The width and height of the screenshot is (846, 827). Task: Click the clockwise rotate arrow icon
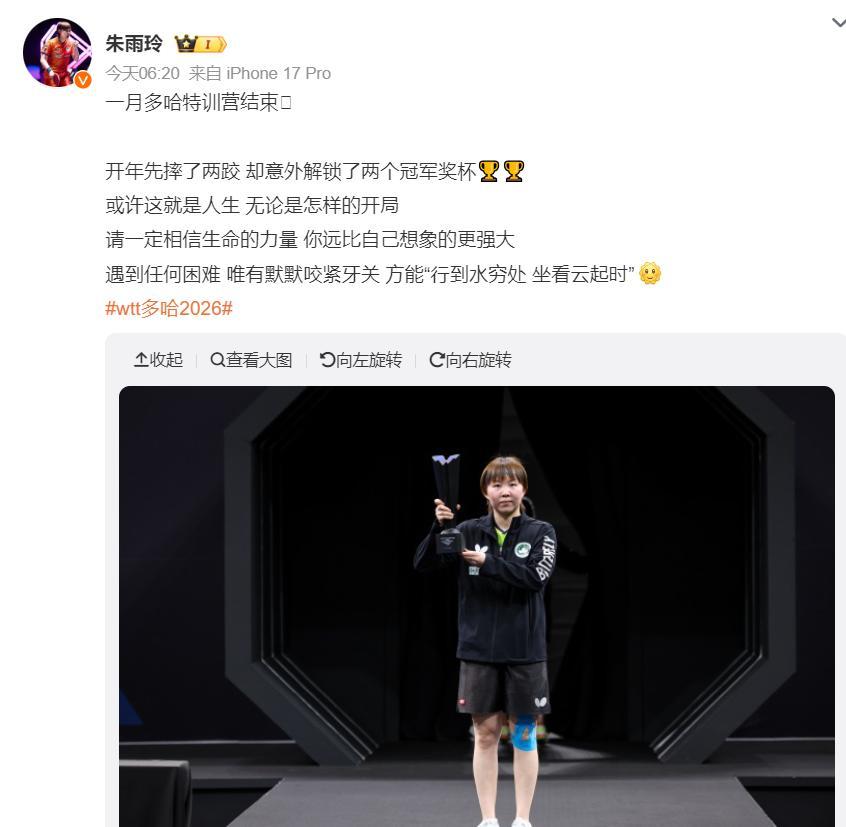[x=437, y=360]
